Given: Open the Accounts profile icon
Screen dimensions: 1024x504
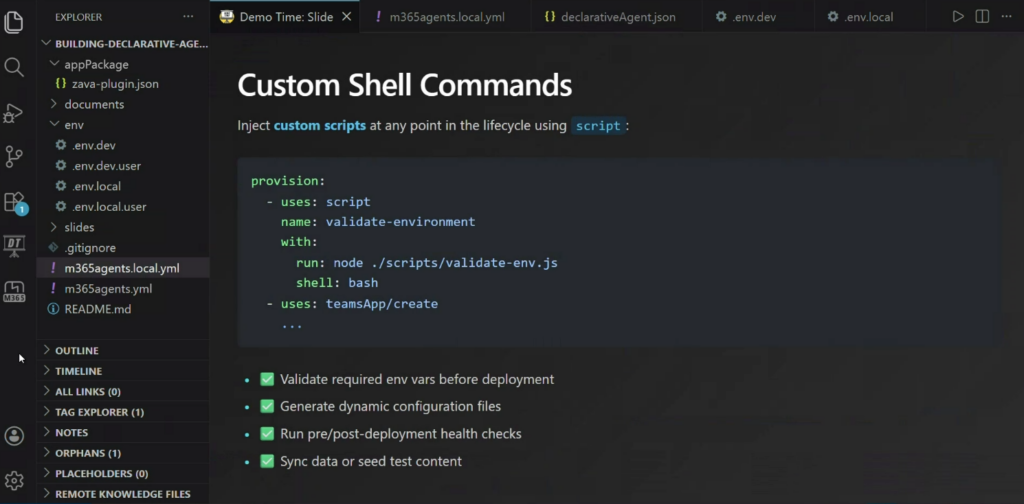Looking at the screenshot, I should 14,436.
